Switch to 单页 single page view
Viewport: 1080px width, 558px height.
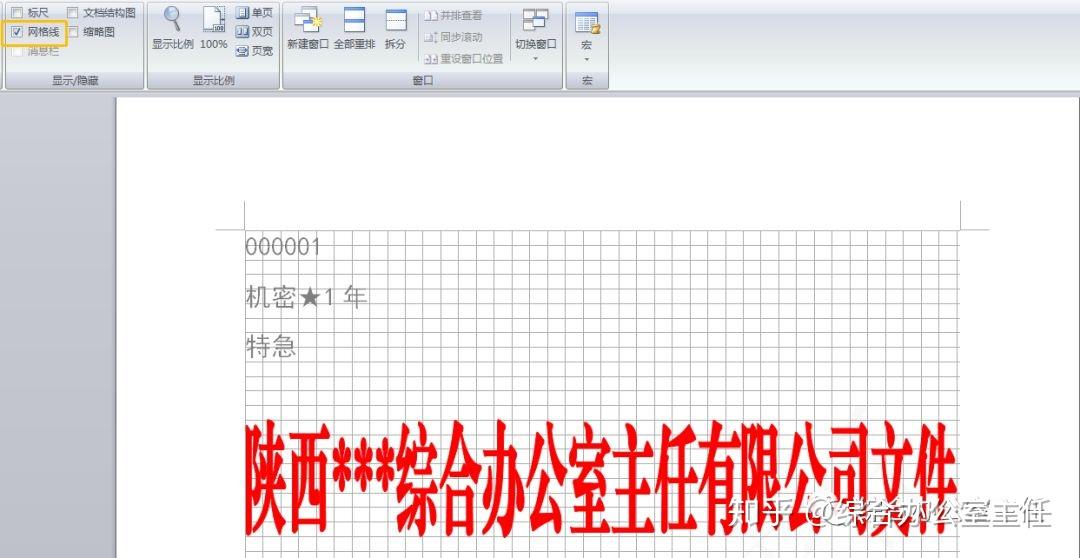(253, 12)
